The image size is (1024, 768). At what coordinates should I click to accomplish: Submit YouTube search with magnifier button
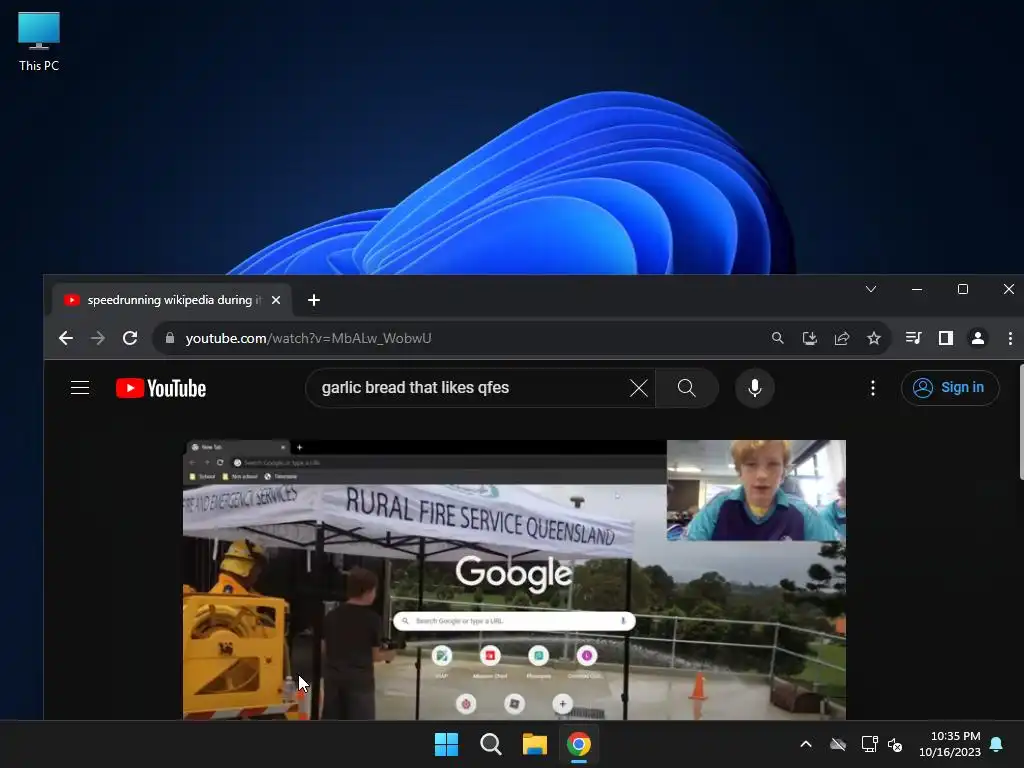686,388
